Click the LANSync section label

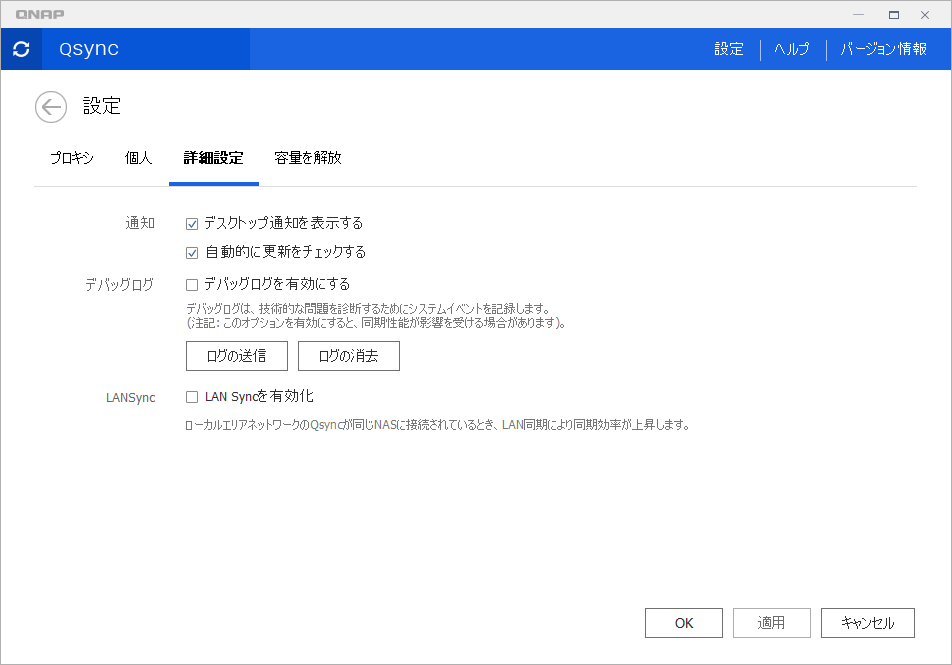click(131, 398)
